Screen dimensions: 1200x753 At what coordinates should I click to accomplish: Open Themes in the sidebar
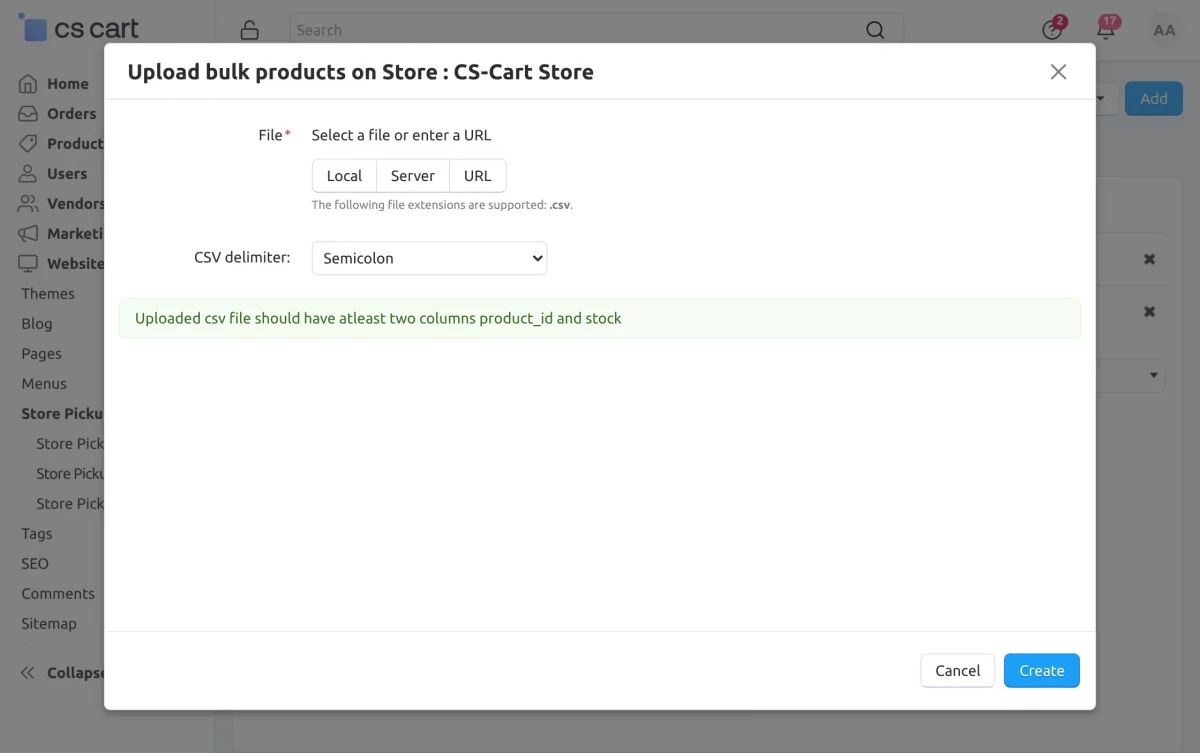click(48, 294)
